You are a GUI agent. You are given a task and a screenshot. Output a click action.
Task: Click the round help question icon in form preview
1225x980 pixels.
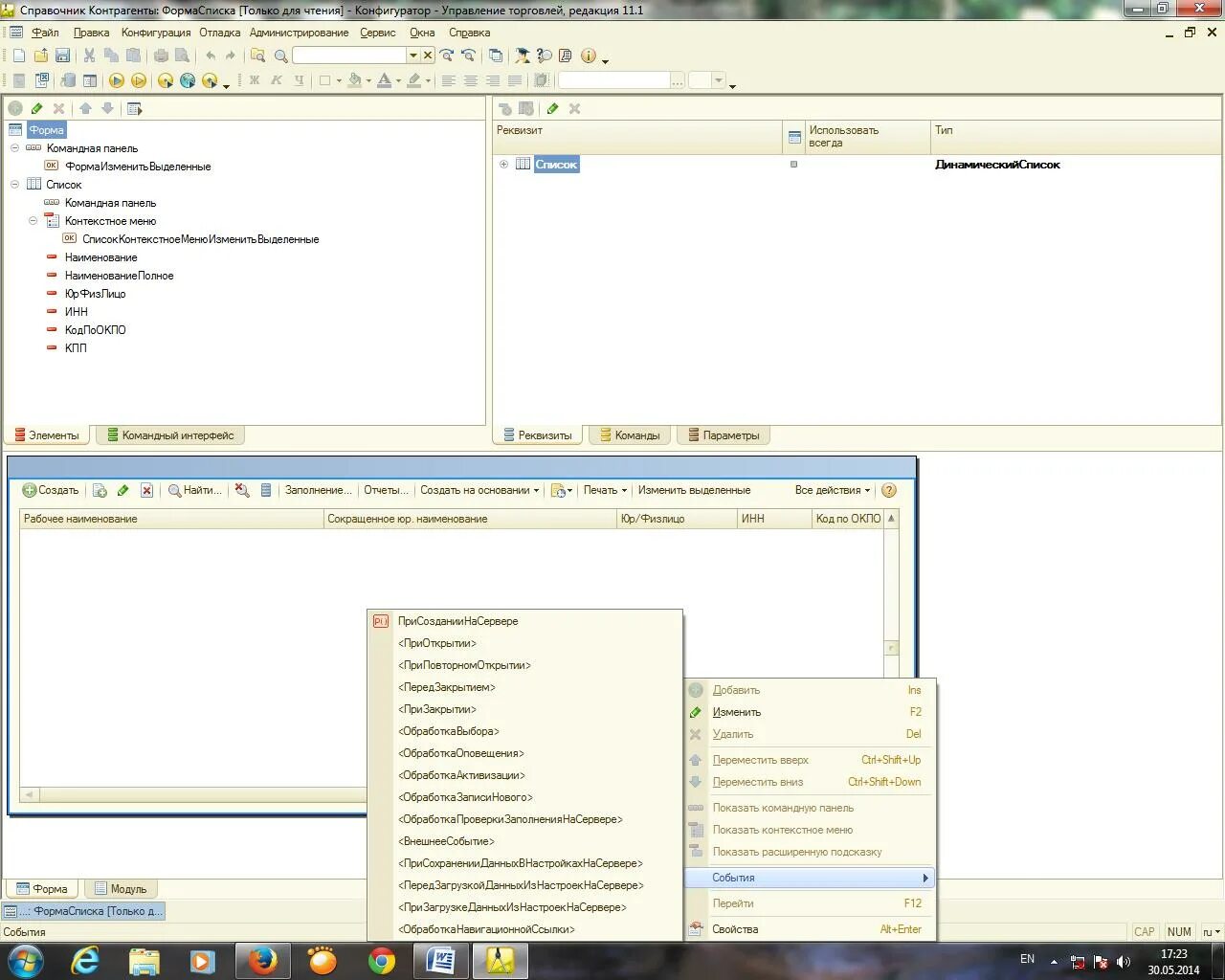click(x=889, y=490)
